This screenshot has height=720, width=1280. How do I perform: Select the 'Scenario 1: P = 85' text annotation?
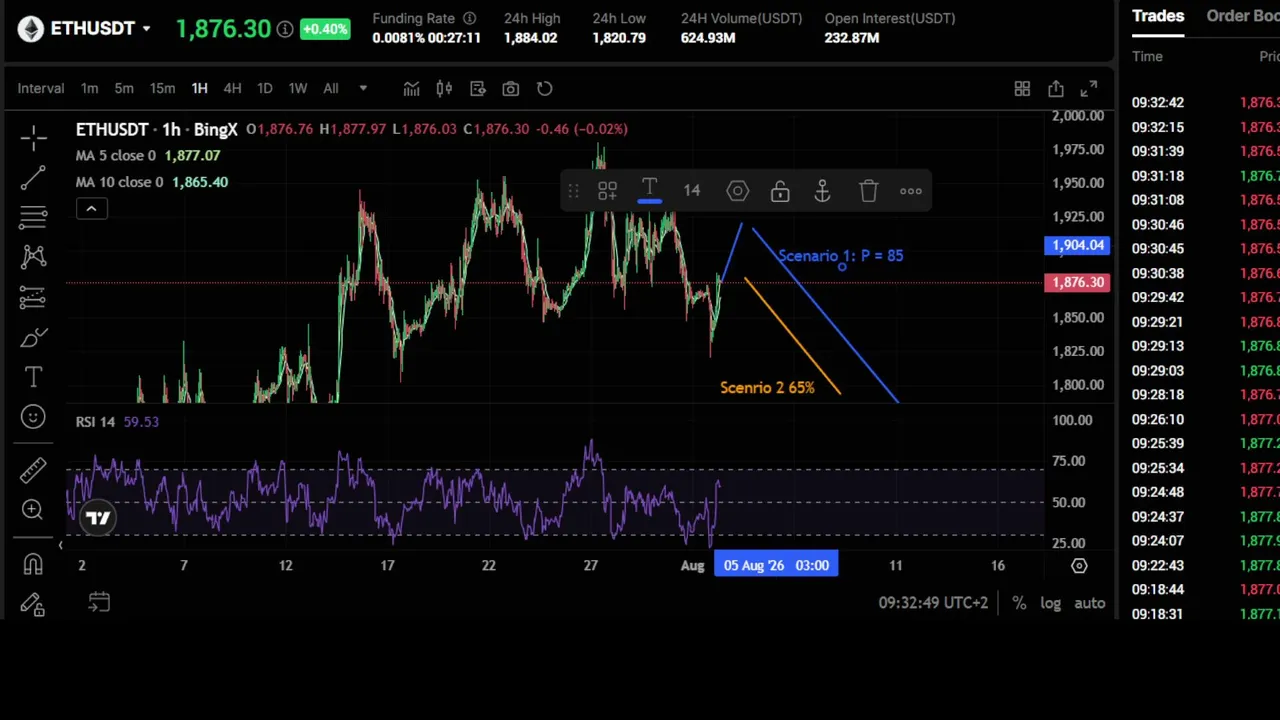click(x=840, y=256)
